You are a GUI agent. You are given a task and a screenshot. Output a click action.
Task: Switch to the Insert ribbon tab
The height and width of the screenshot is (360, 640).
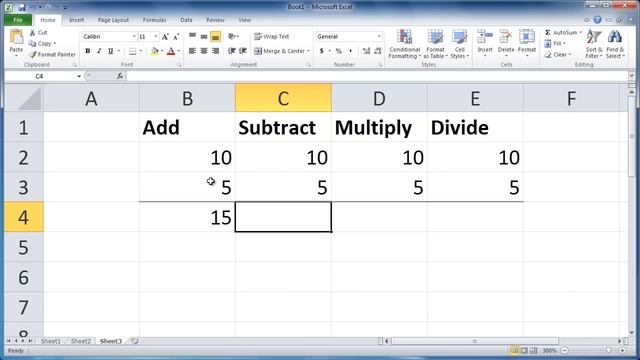coord(76,20)
